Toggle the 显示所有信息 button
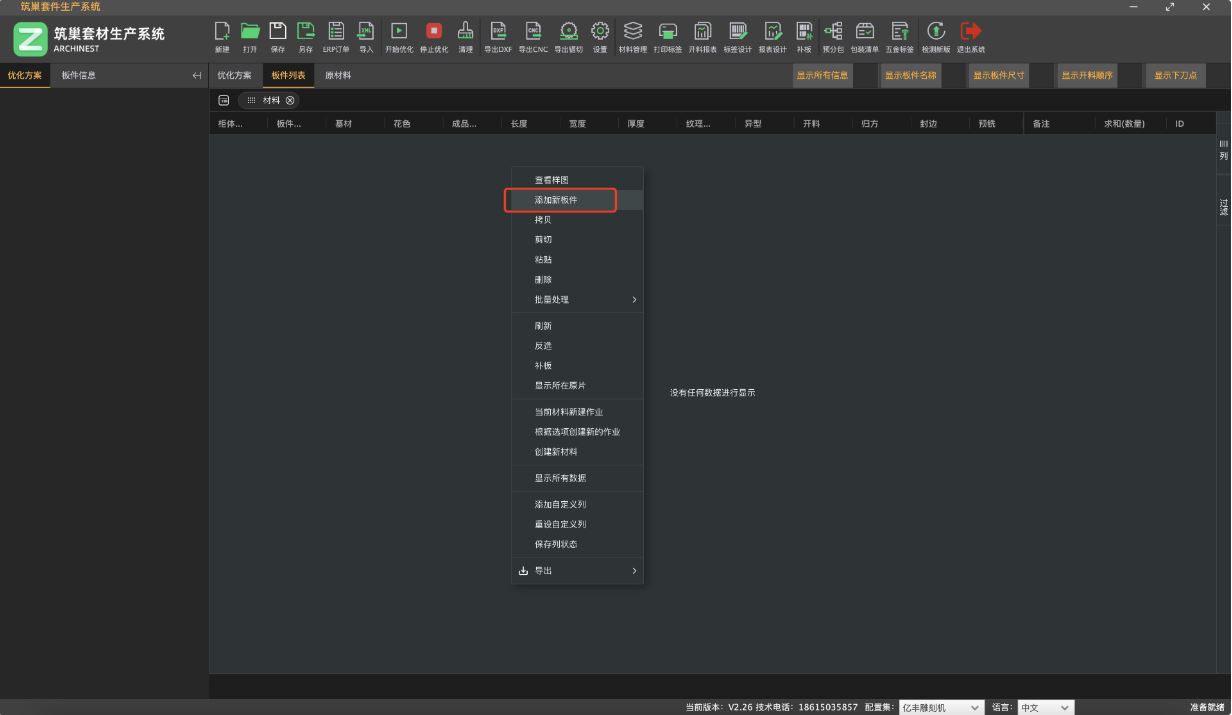The height and width of the screenshot is (715, 1232). [x=822, y=76]
